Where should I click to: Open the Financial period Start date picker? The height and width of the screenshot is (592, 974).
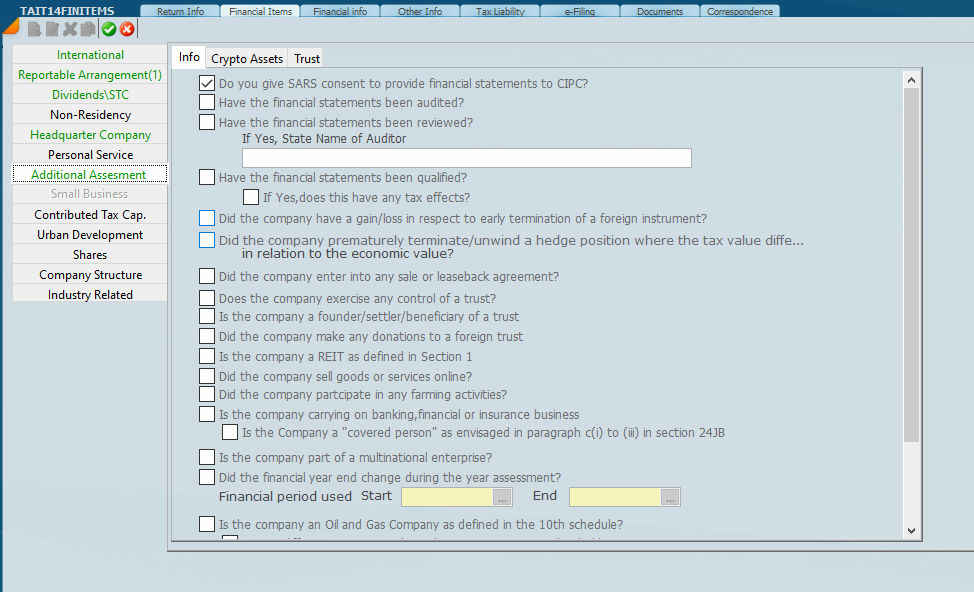pyautogui.click(x=502, y=497)
